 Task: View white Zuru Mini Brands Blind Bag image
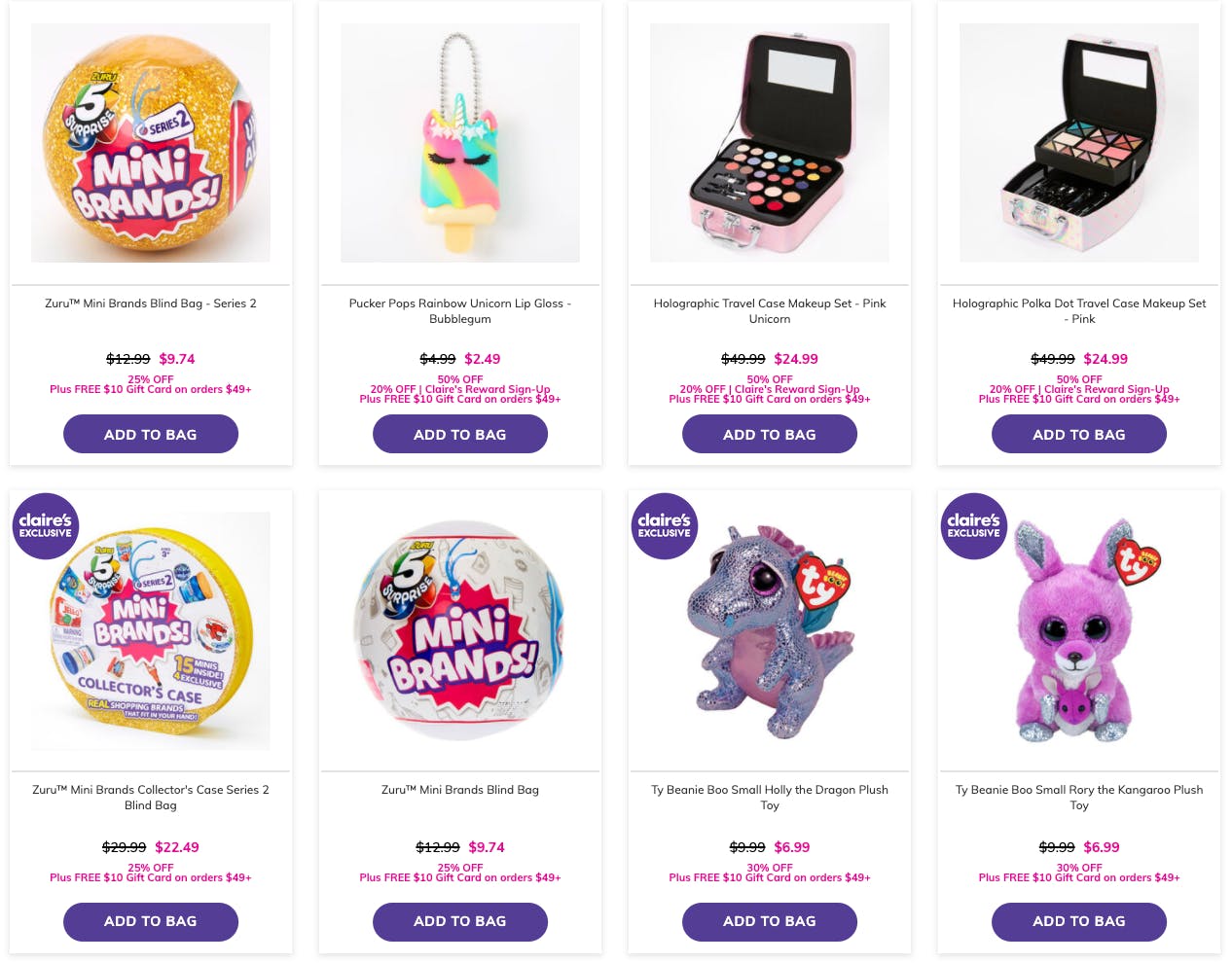[460, 631]
